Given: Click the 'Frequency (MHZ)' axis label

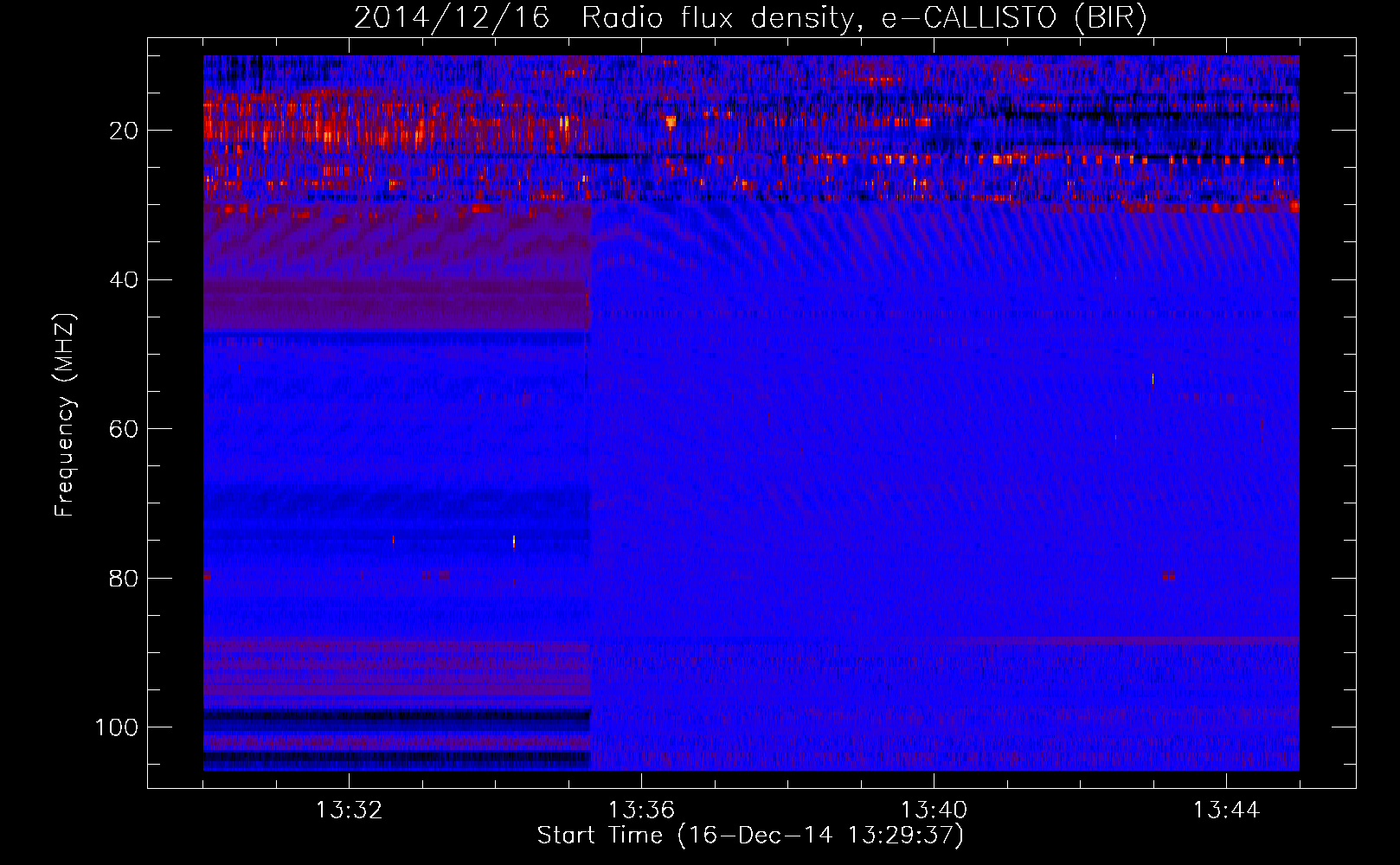Looking at the screenshot, I should coord(65,415).
